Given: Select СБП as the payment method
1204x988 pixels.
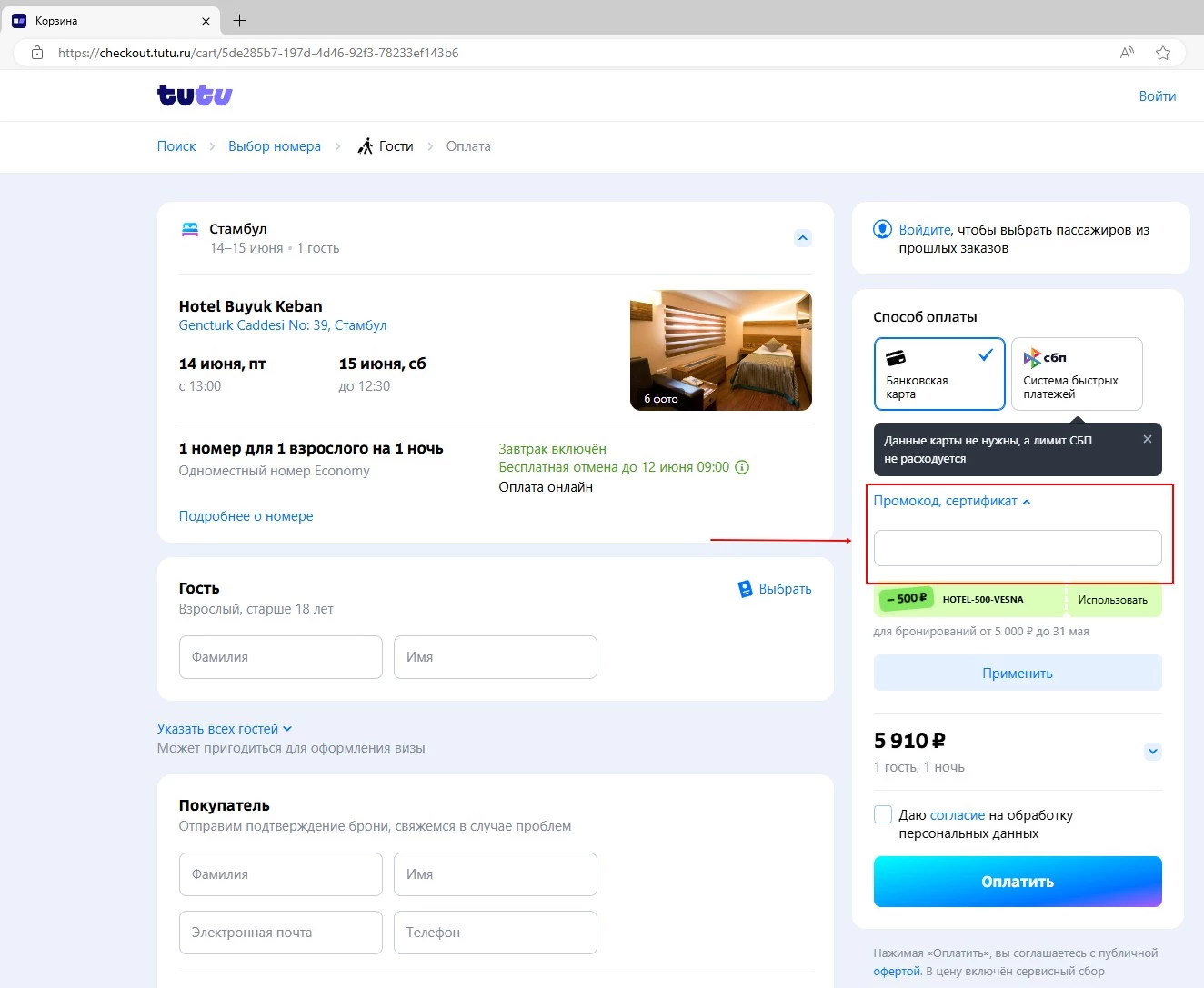Looking at the screenshot, I should (x=1076, y=374).
